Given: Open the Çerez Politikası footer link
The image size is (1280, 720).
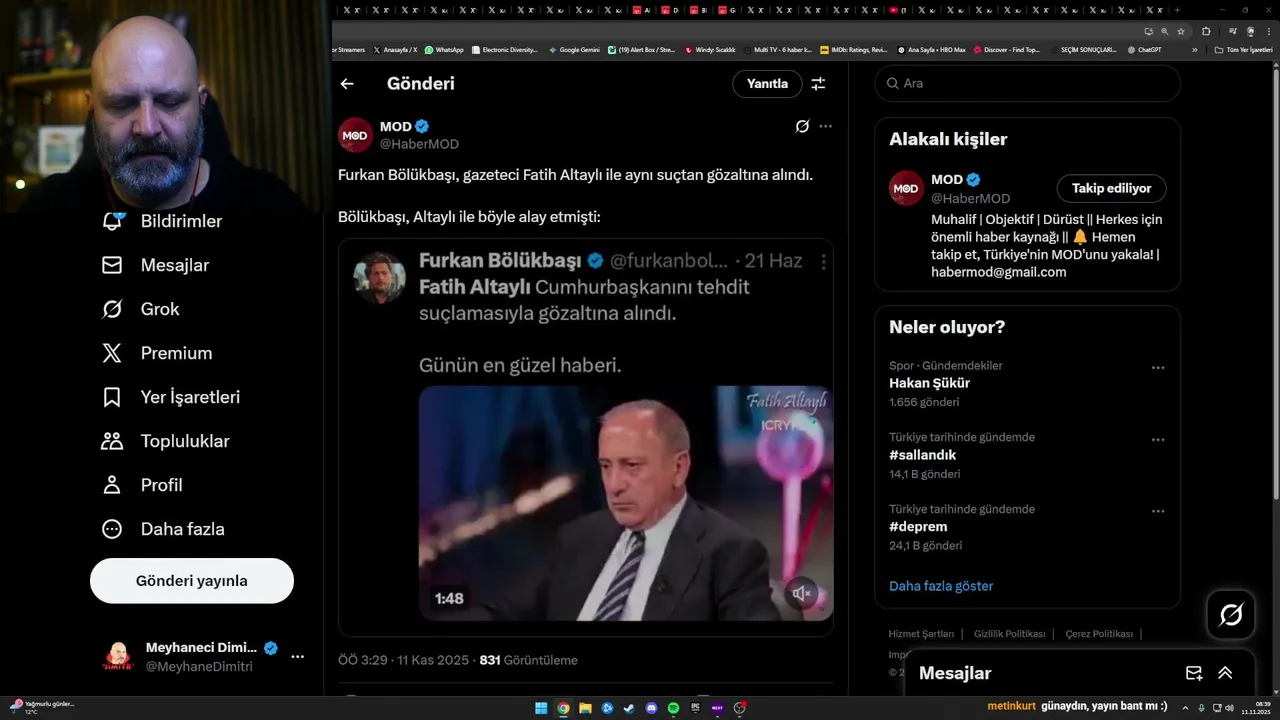Looking at the screenshot, I should (1099, 634).
